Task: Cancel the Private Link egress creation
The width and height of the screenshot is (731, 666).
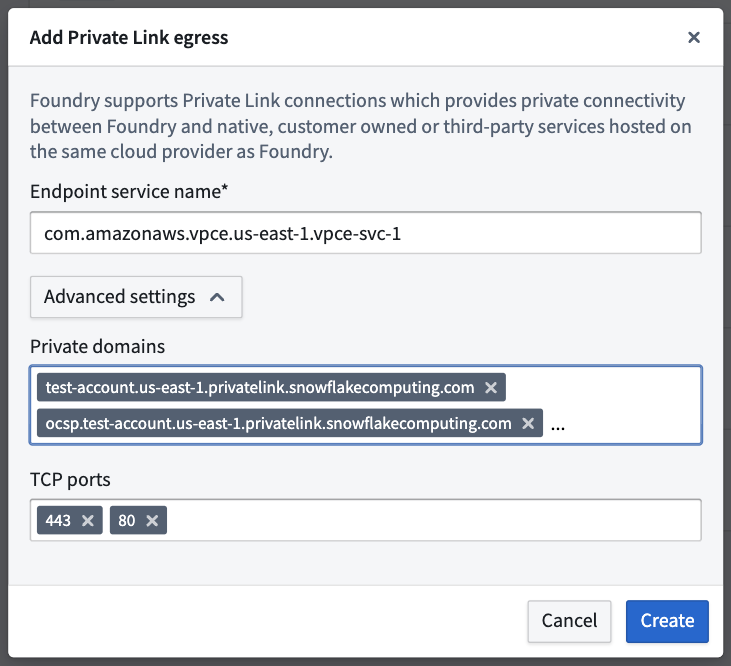Action: pos(569,621)
